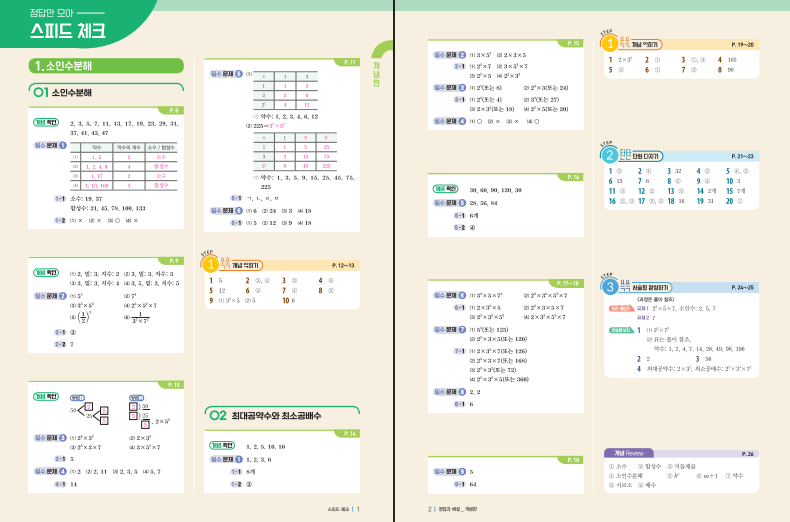Click the 필수 문제 1 badge in the P.8 box
Viewport: 790px width, 522px height.
(x=50, y=144)
